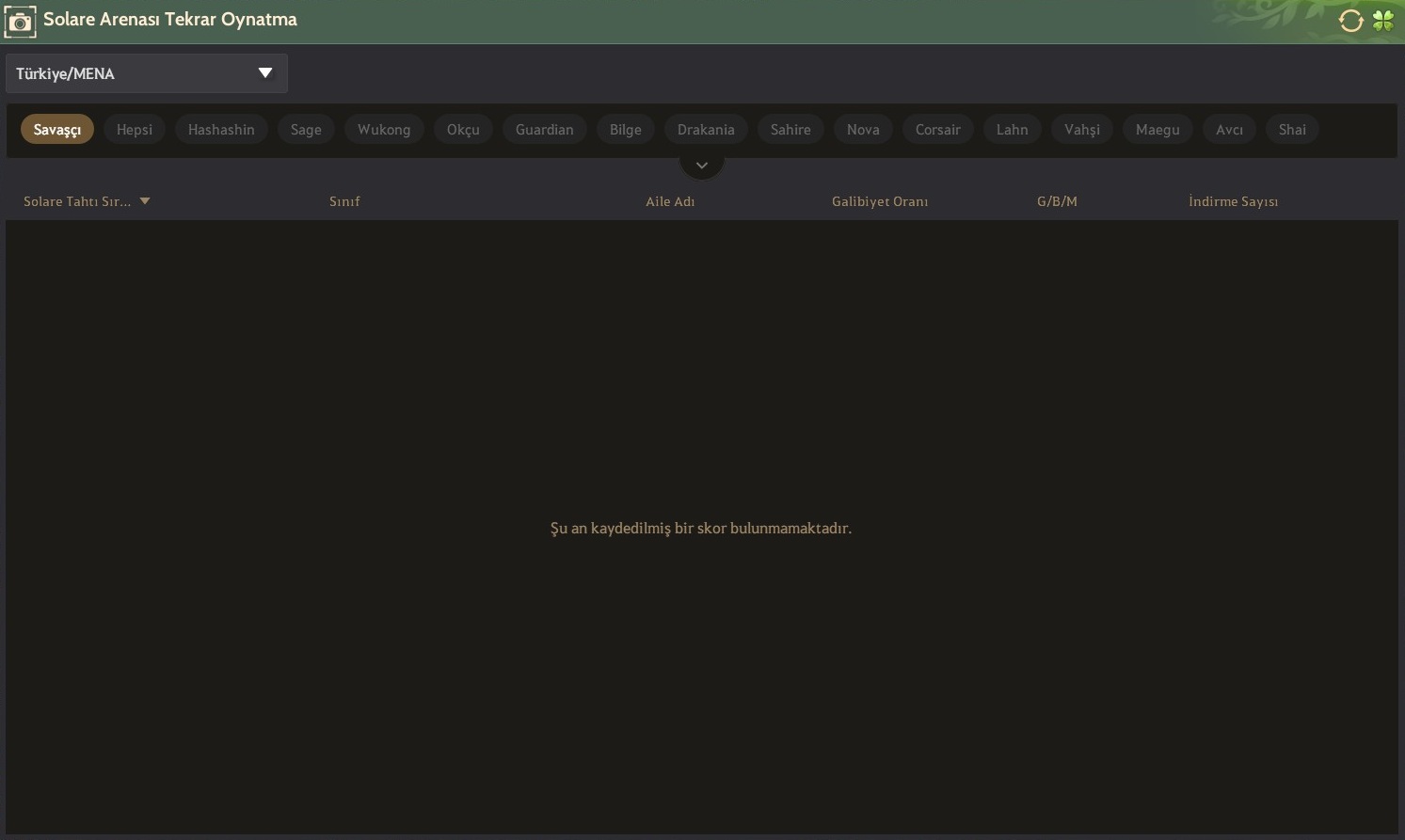Click the Aile Adı column header
The width and height of the screenshot is (1405, 840).
(x=670, y=201)
